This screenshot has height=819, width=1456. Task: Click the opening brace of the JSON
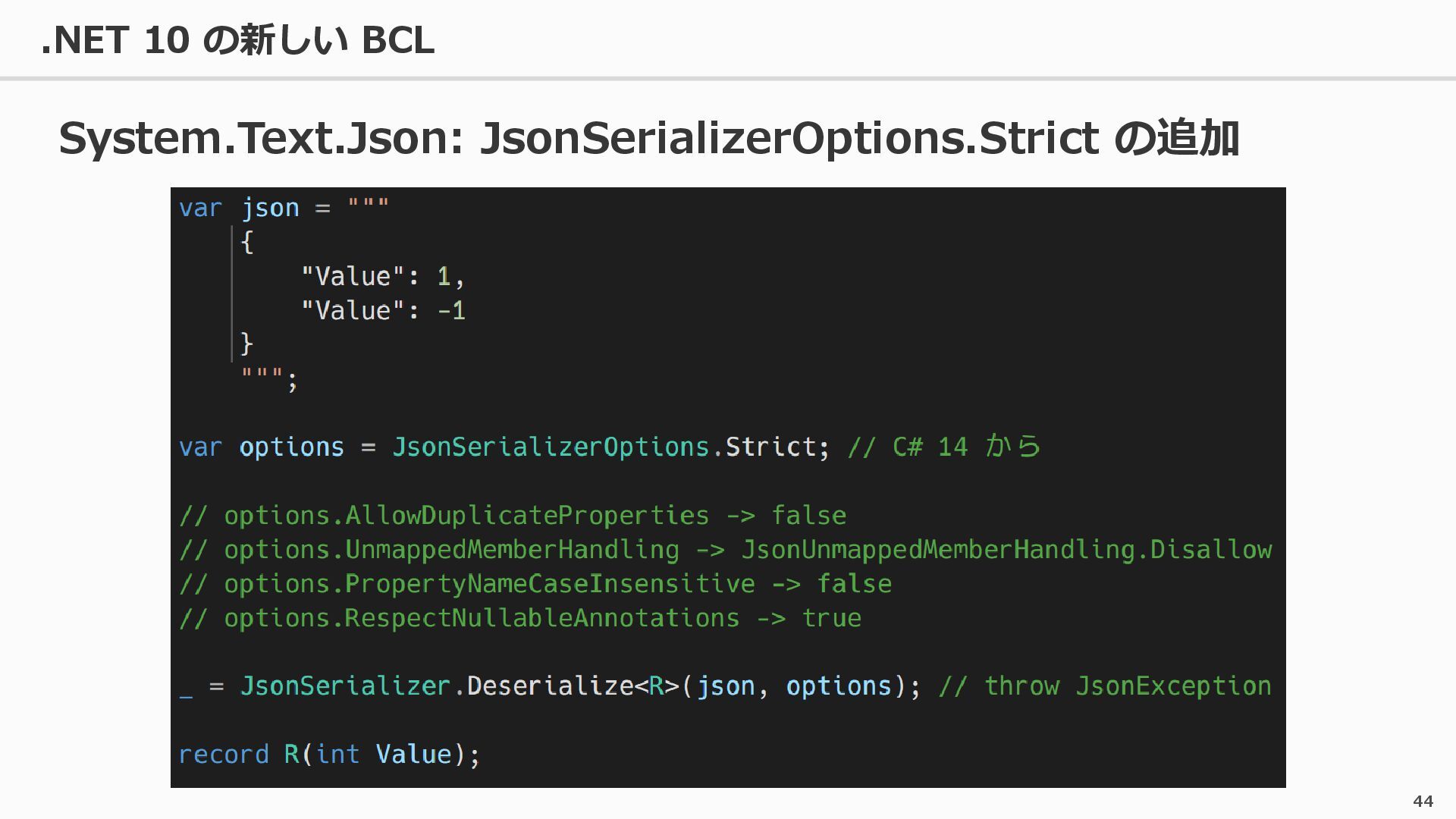coord(246,242)
